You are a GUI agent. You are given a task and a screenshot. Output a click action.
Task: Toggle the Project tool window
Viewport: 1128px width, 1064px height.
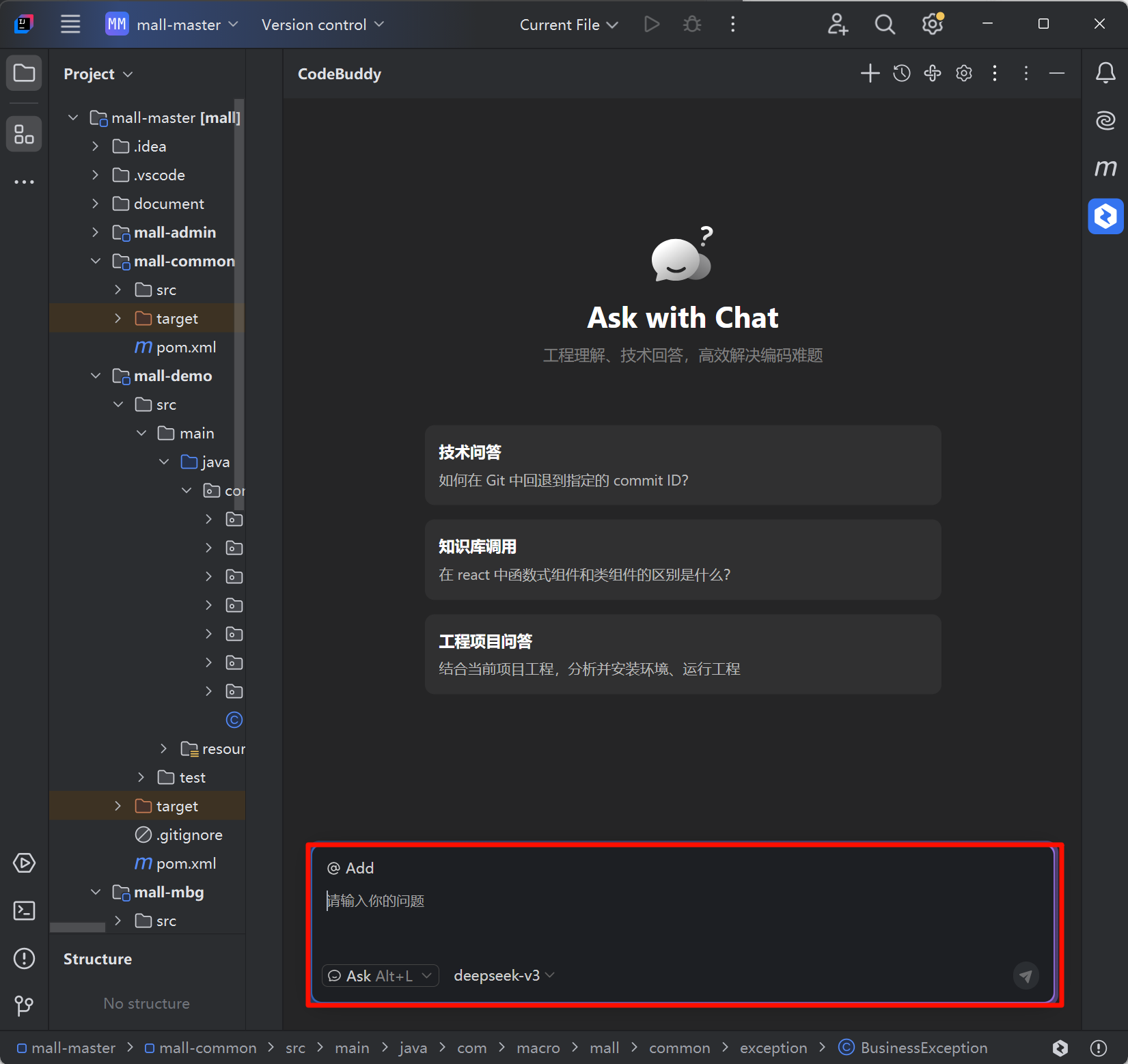pos(25,73)
